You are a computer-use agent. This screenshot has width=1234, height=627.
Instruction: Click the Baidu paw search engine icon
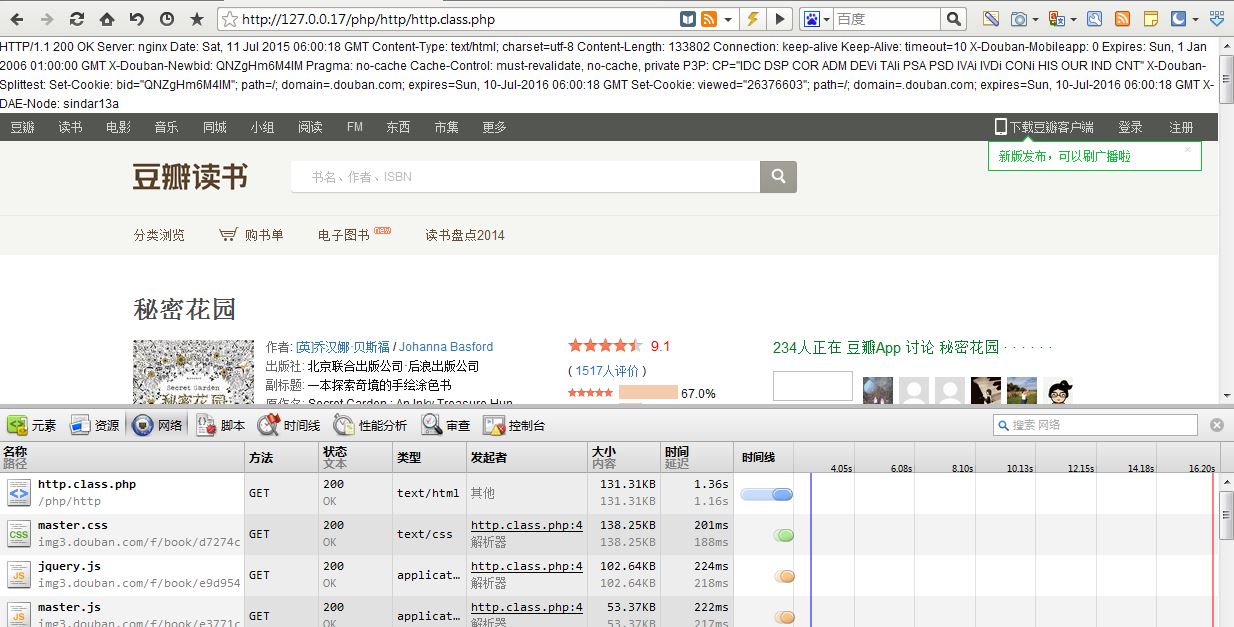point(811,19)
